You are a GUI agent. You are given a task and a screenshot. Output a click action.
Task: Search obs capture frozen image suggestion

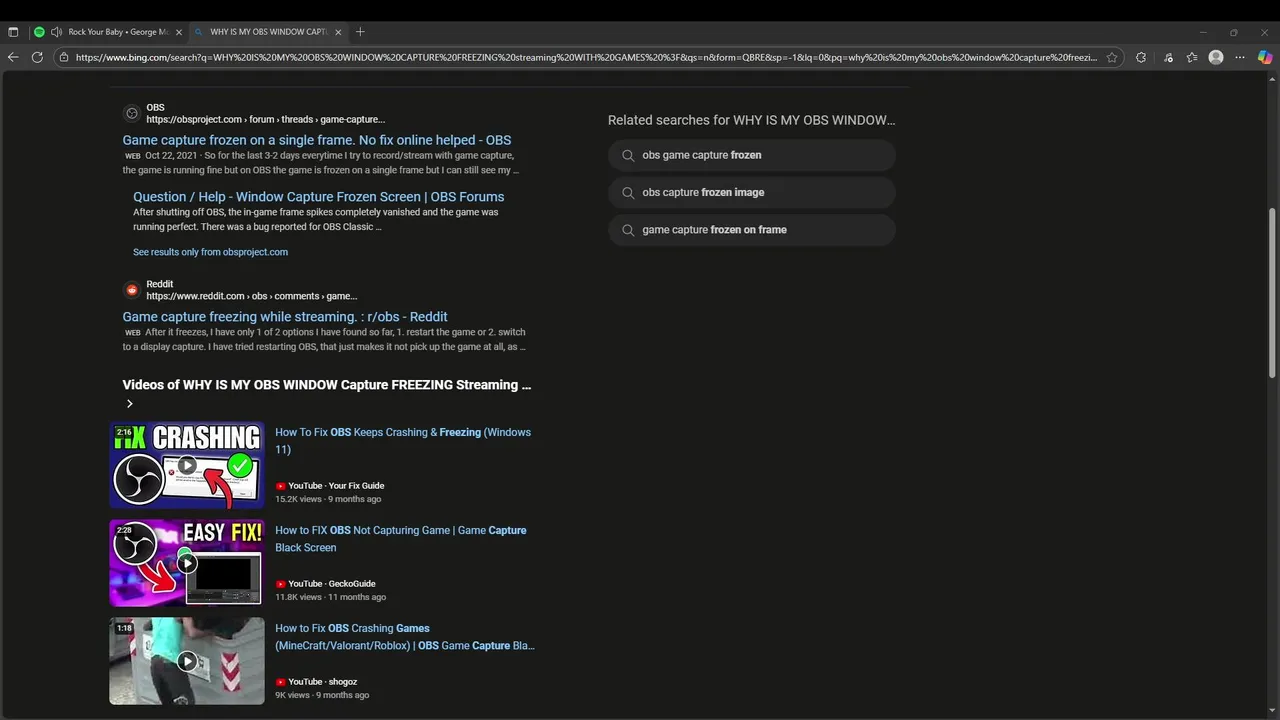pyautogui.click(x=752, y=192)
